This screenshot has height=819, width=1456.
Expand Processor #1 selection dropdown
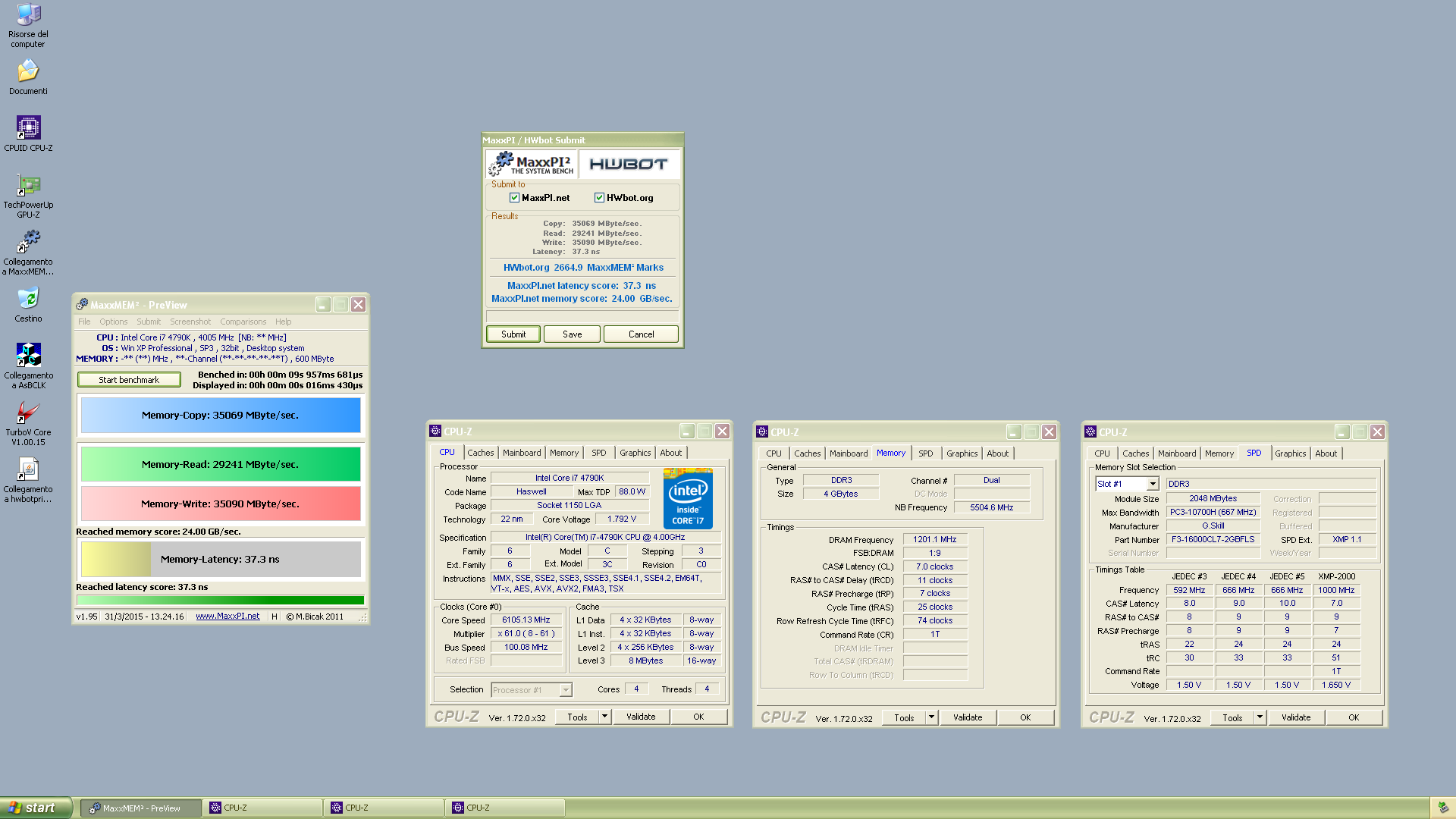[566, 690]
